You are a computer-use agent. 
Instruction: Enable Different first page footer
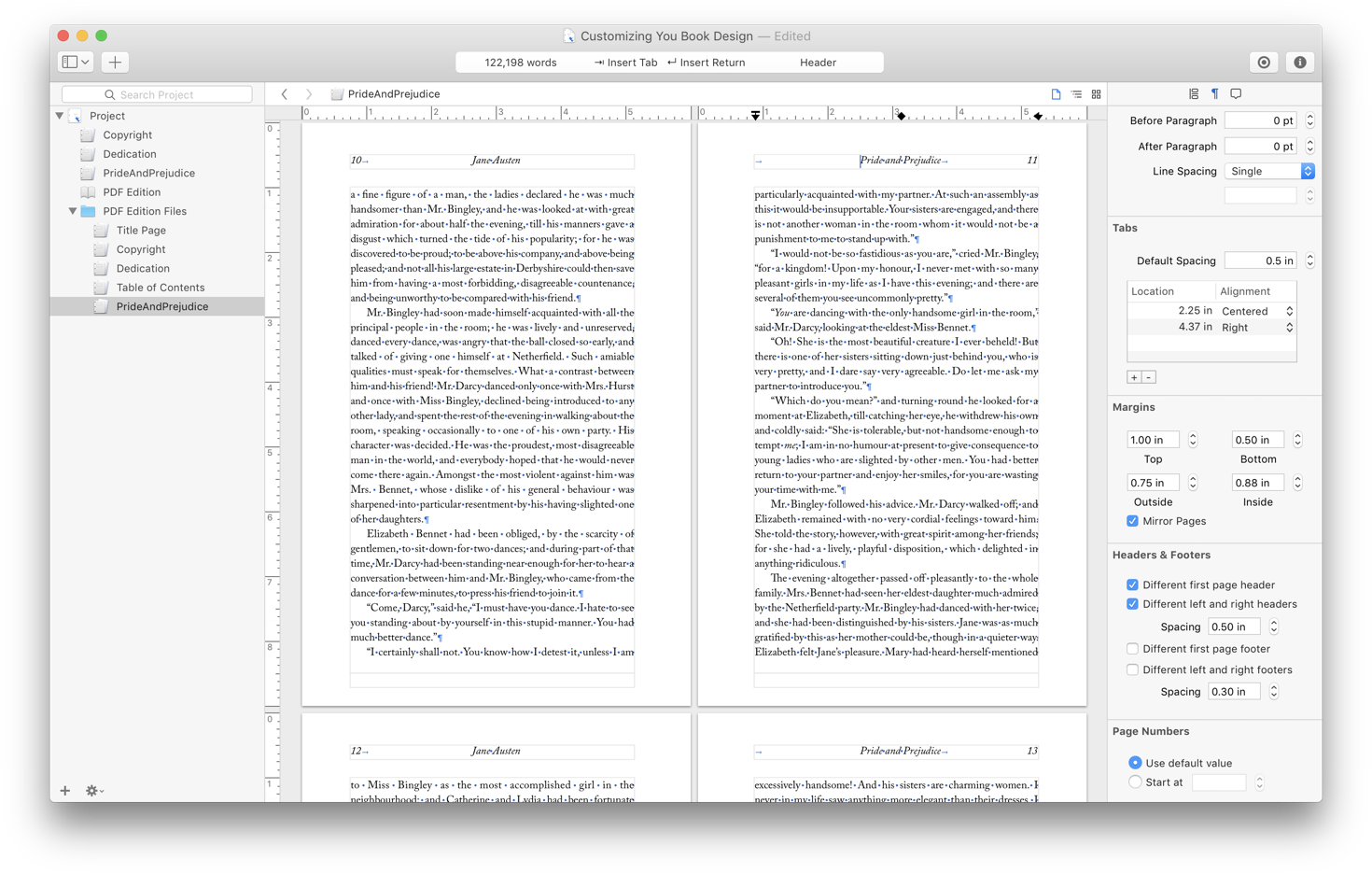coord(1132,649)
